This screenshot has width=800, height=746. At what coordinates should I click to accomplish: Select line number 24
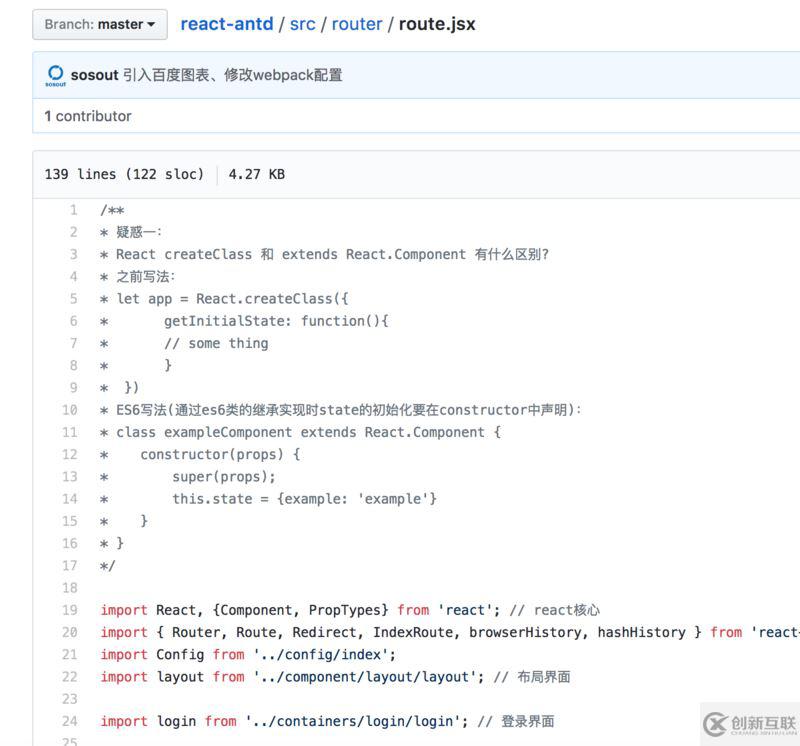click(70, 722)
